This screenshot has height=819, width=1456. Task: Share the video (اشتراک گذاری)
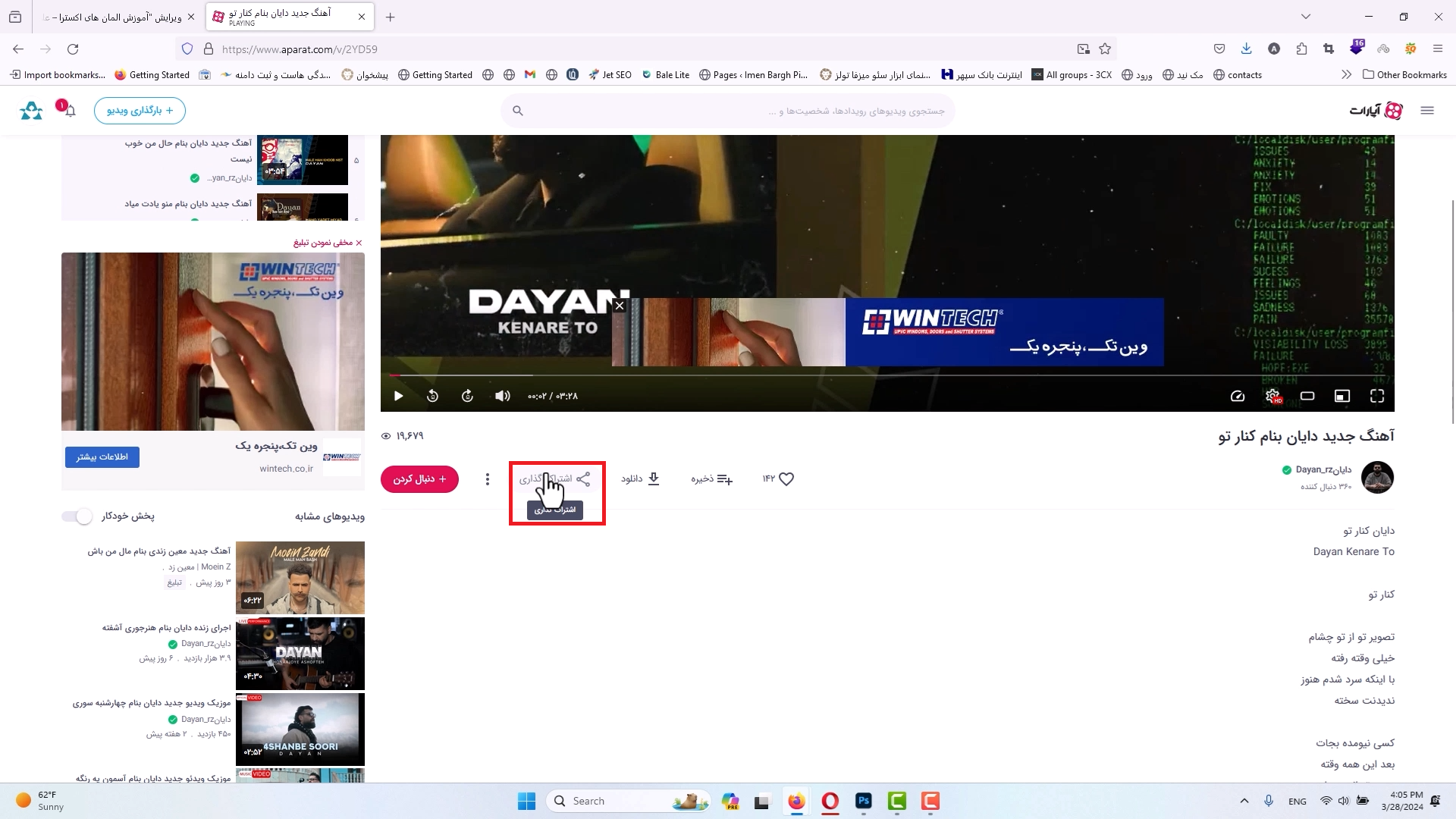(555, 479)
